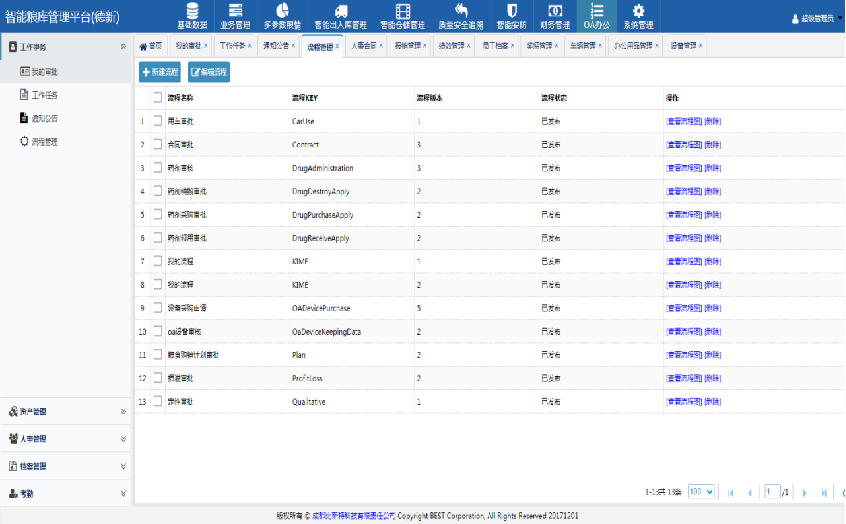
Task: Open the page size dropdown showing 100
Action: coord(701,492)
